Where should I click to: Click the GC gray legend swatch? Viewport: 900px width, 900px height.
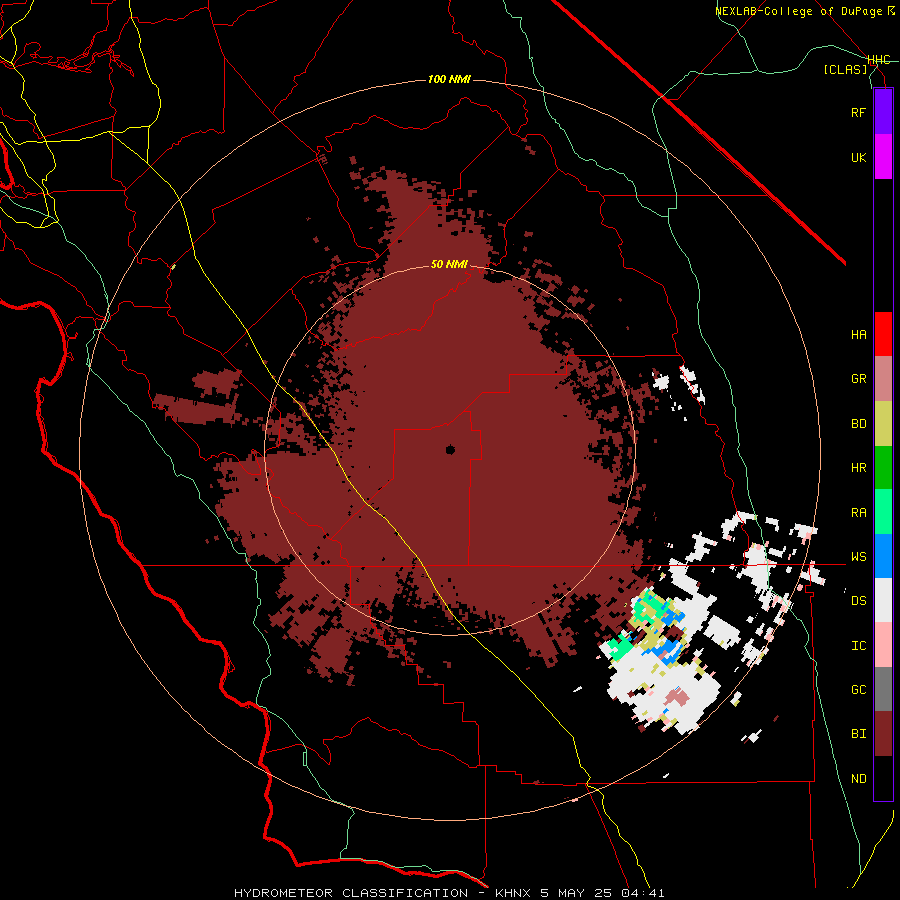[x=883, y=689]
